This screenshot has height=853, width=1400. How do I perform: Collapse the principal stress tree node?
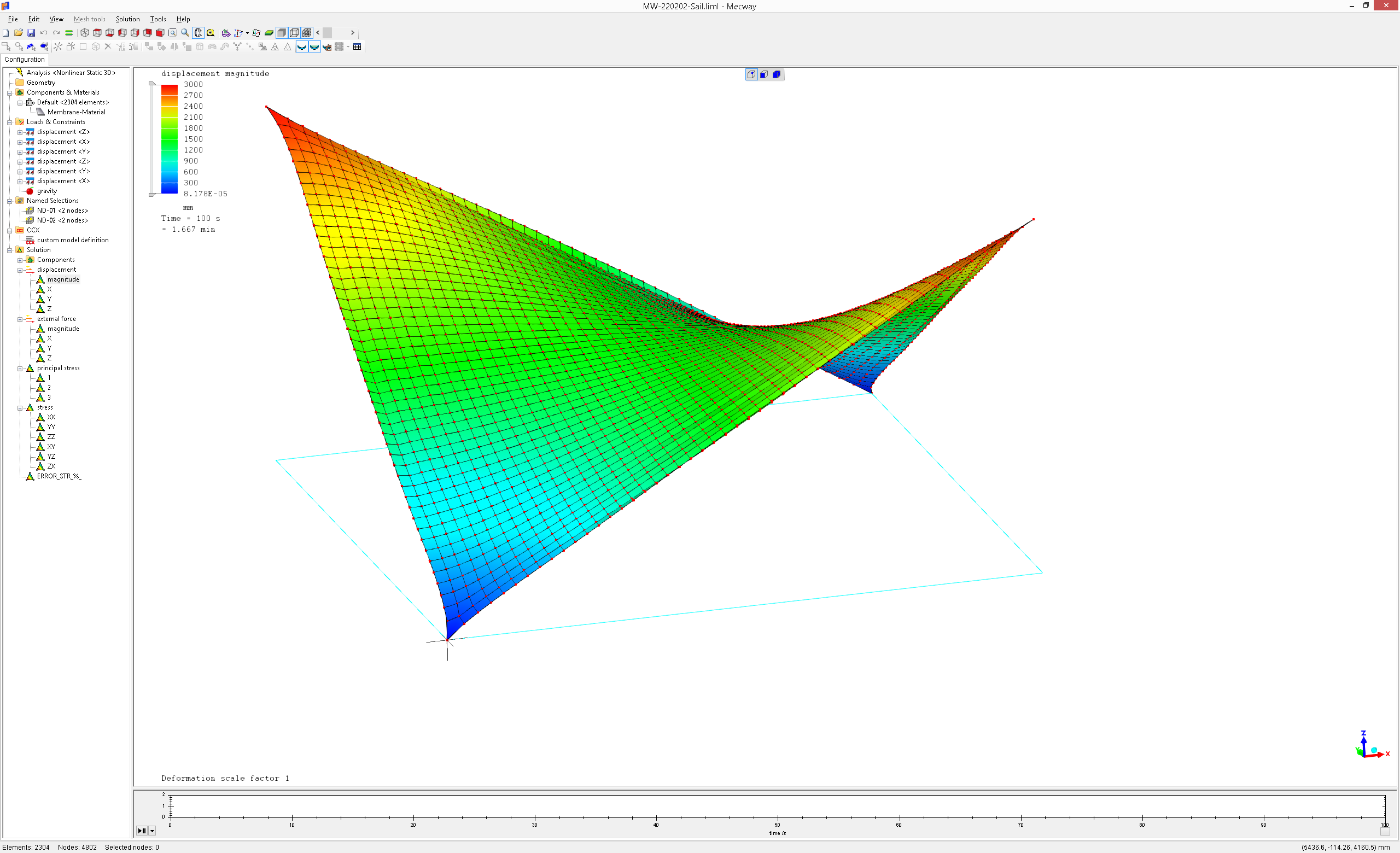click(x=20, y=369)
